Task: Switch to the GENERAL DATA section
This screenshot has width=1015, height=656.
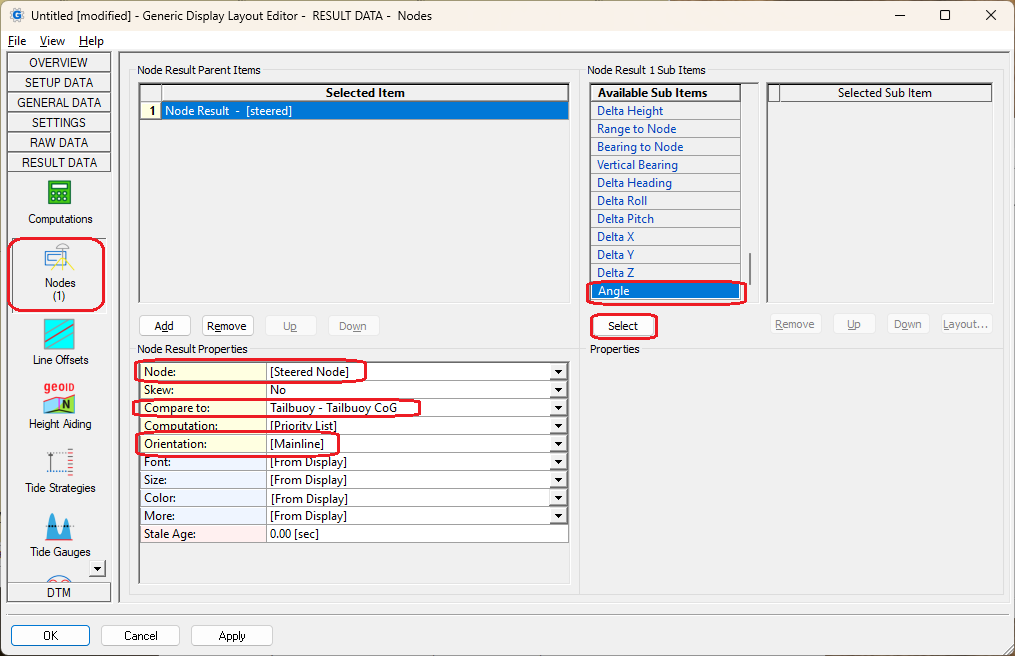Action: point(59,103)
